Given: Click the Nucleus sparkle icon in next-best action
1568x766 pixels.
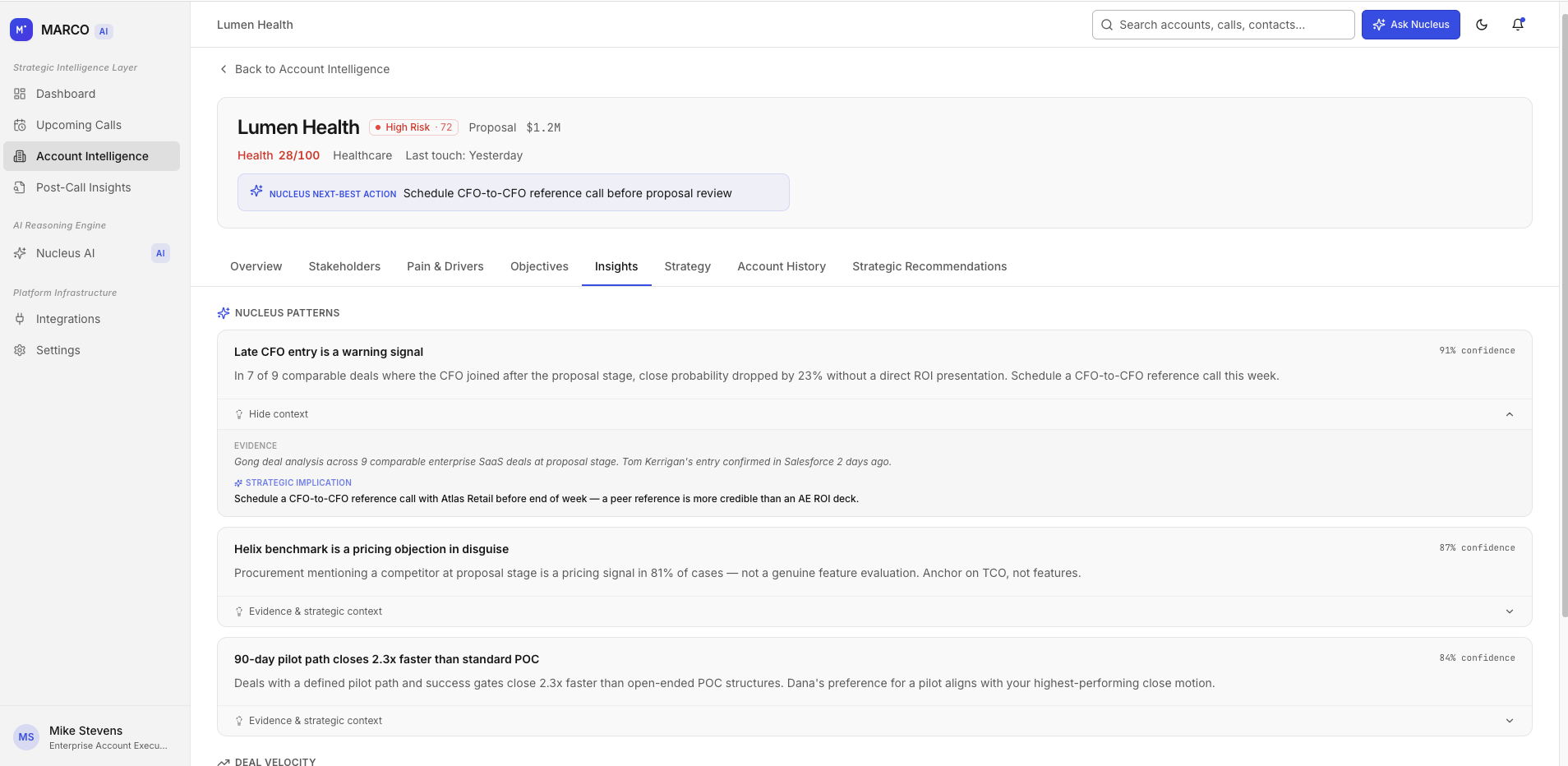Looking at the screenshot, I should 256,191.
